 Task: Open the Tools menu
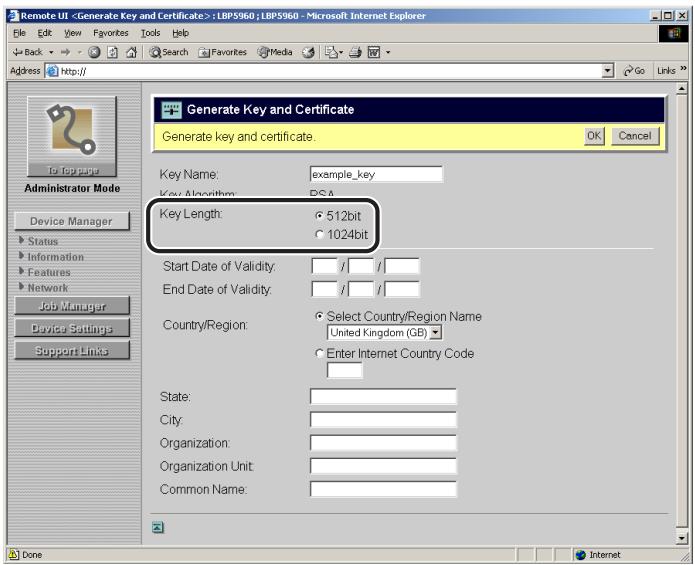pyautogui.click(x=150, y=33)
